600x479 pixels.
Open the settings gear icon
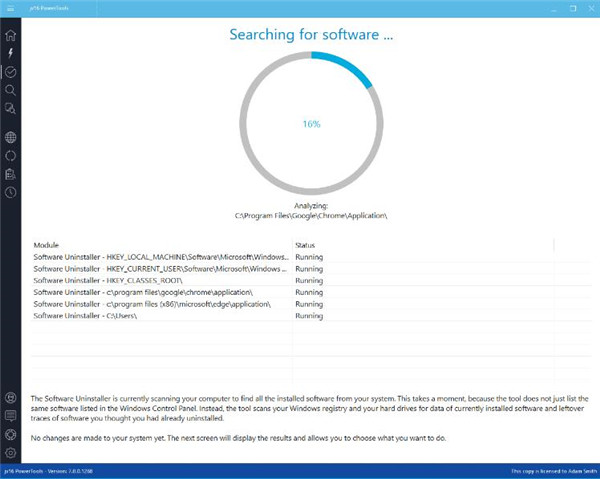pyautogui.click(x=10, y=452)
